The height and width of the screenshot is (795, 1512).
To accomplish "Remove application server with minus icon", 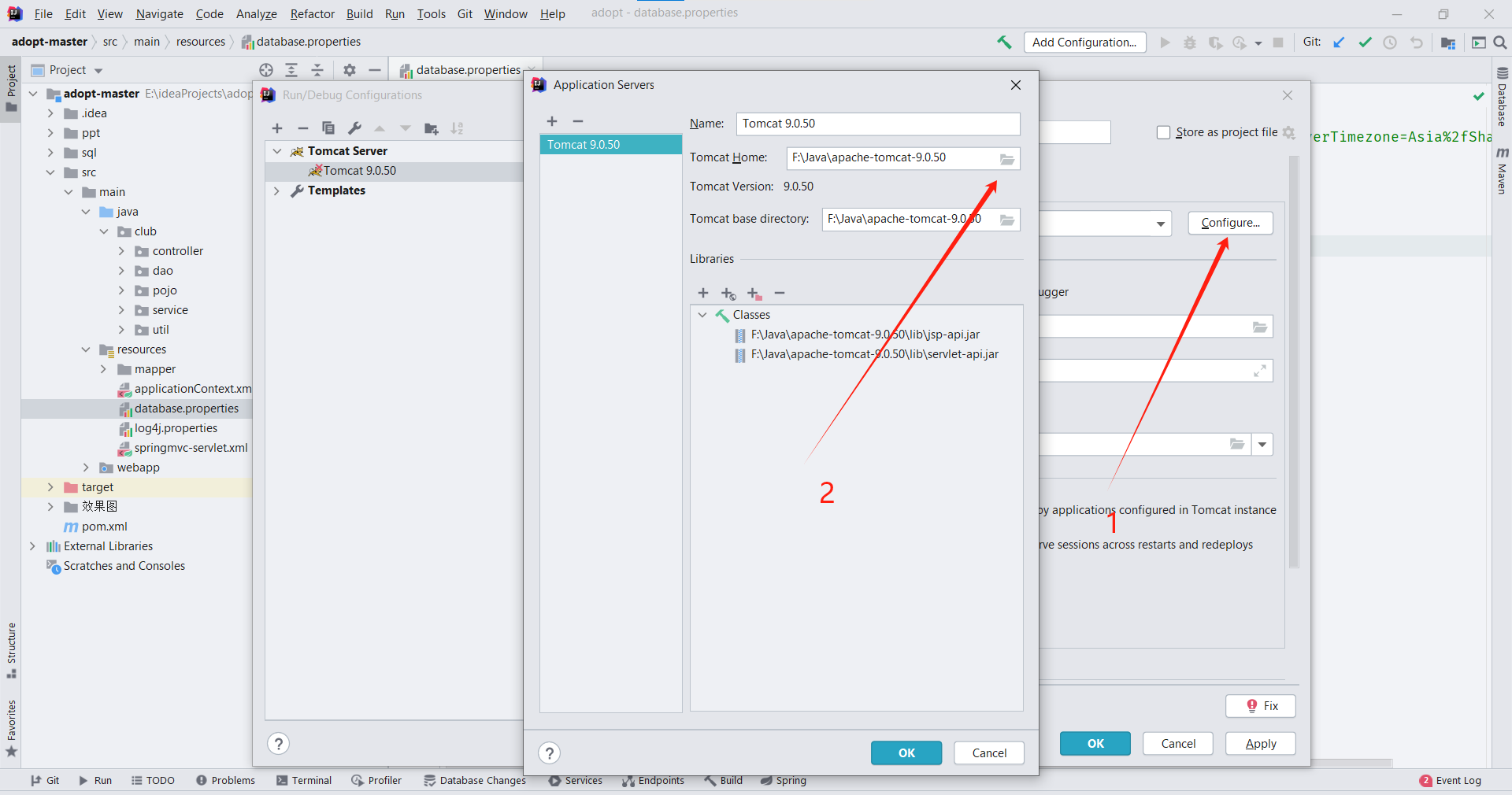I will pos(578,121).
